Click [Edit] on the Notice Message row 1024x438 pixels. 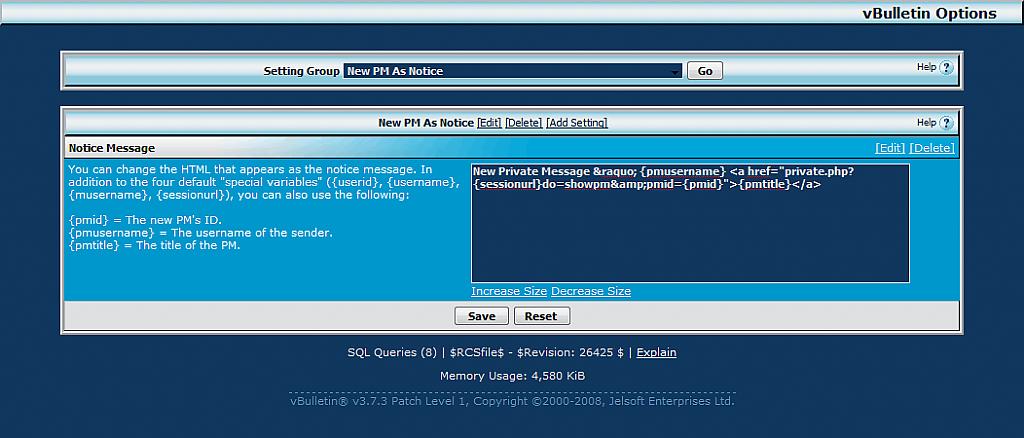click(x=890, y=148)
